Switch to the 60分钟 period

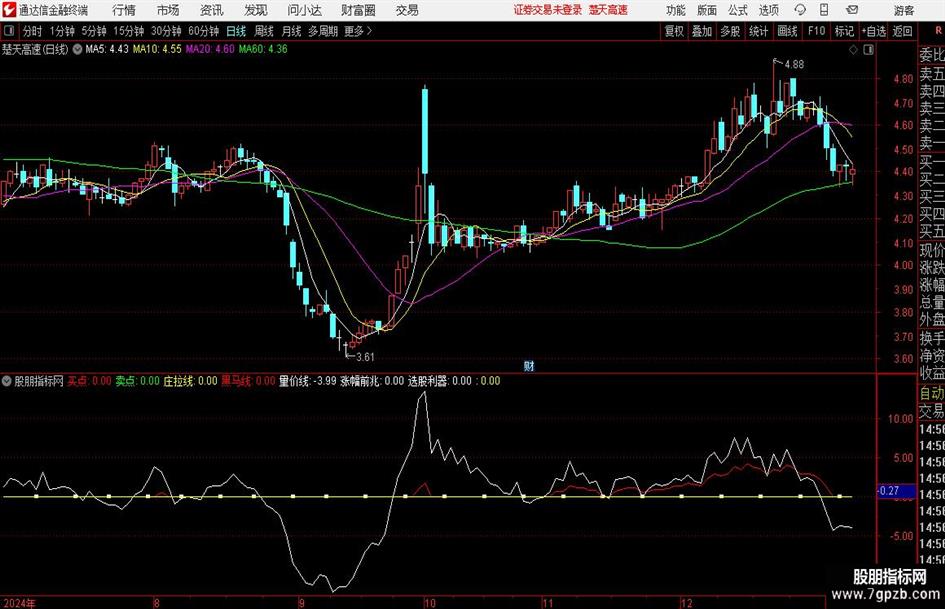click(x=203, y=31)
